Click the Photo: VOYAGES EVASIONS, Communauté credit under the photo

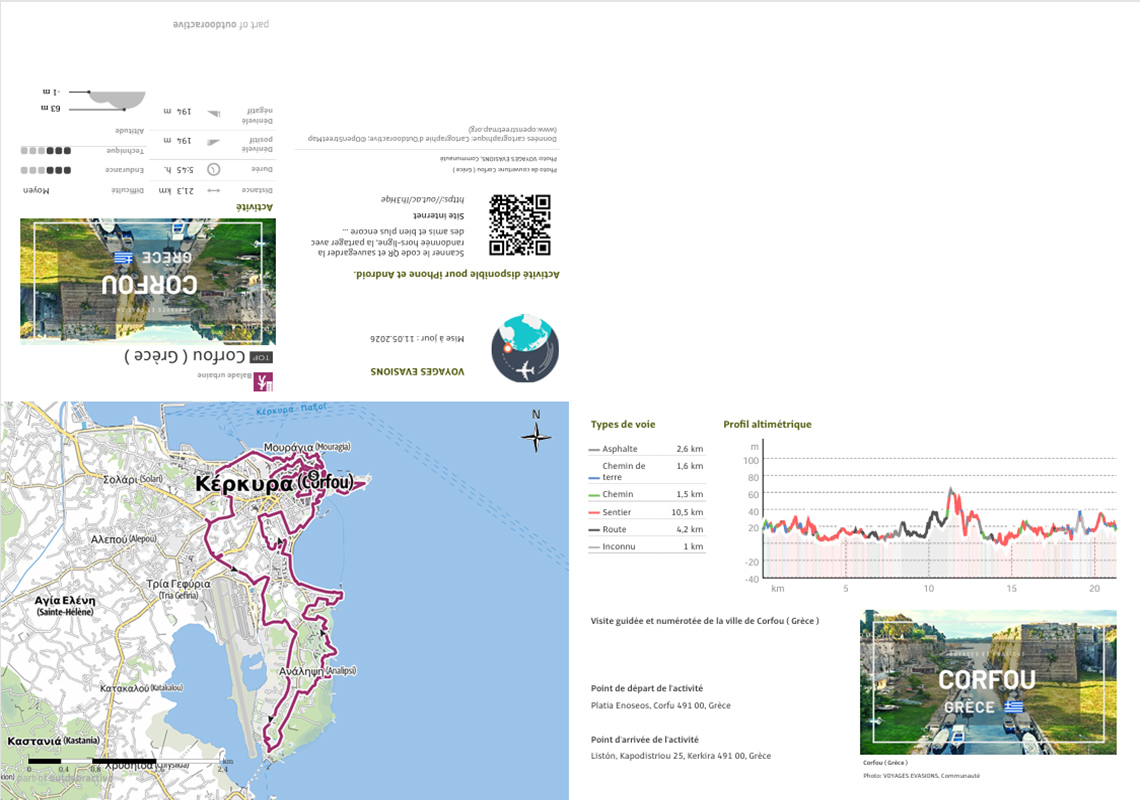coord(921,775)
